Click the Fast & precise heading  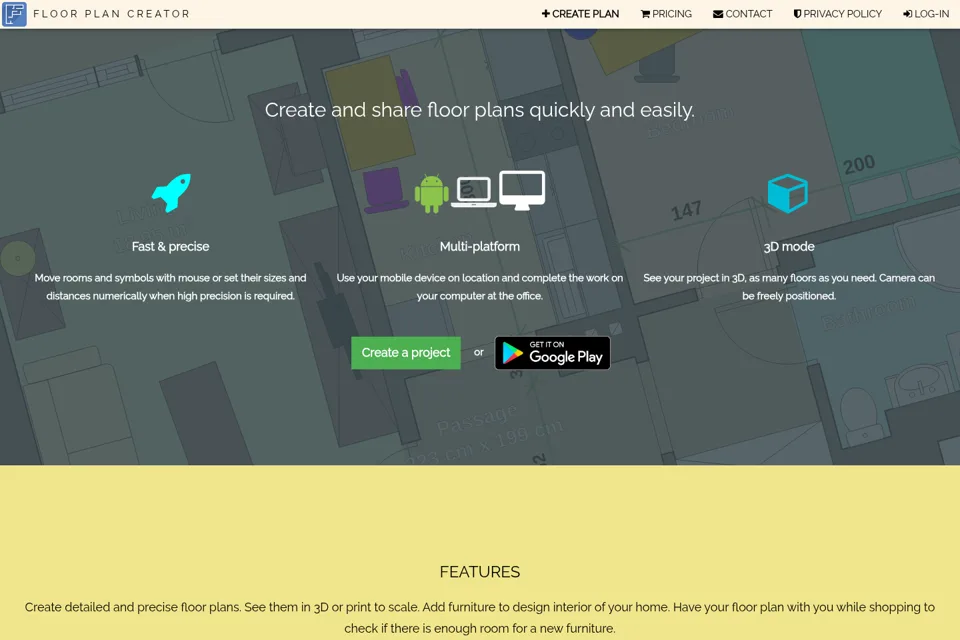170,246
